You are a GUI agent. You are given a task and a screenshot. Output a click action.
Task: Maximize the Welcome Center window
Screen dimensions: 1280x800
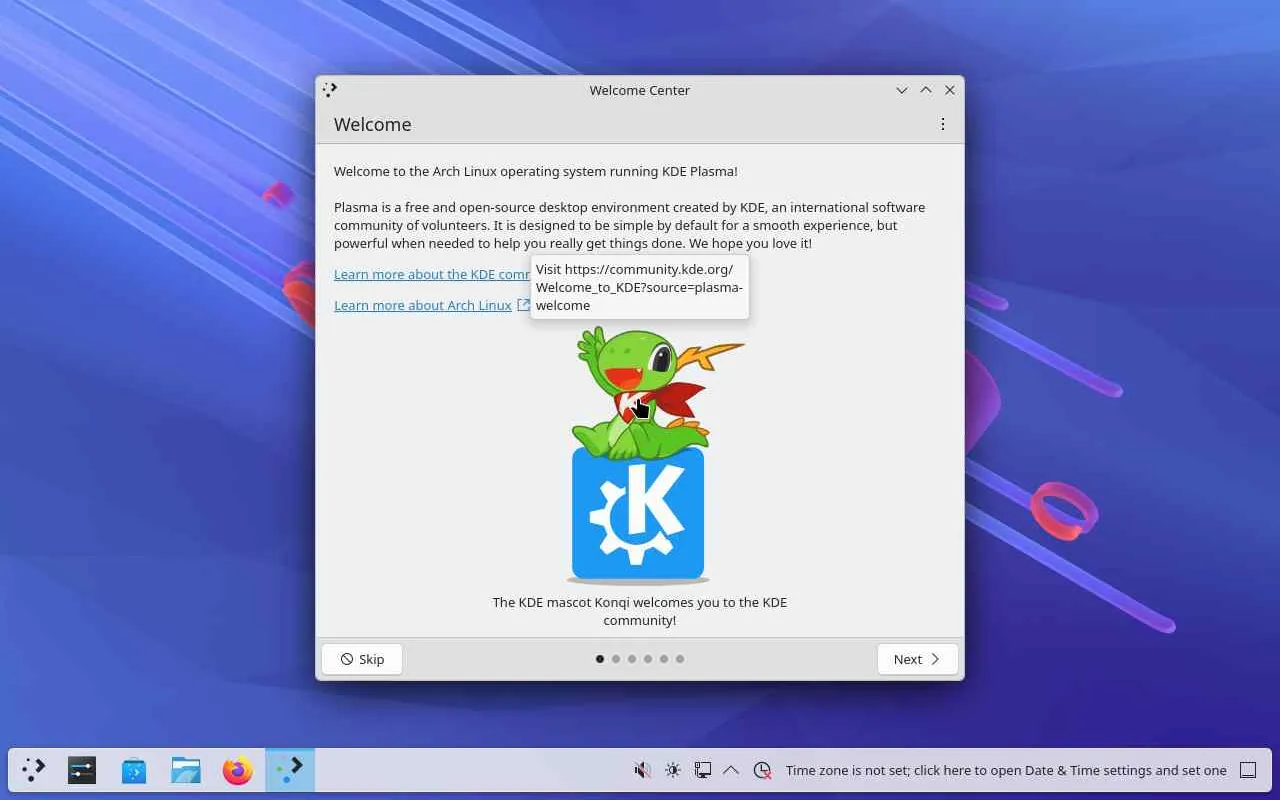tap(926, 90)
